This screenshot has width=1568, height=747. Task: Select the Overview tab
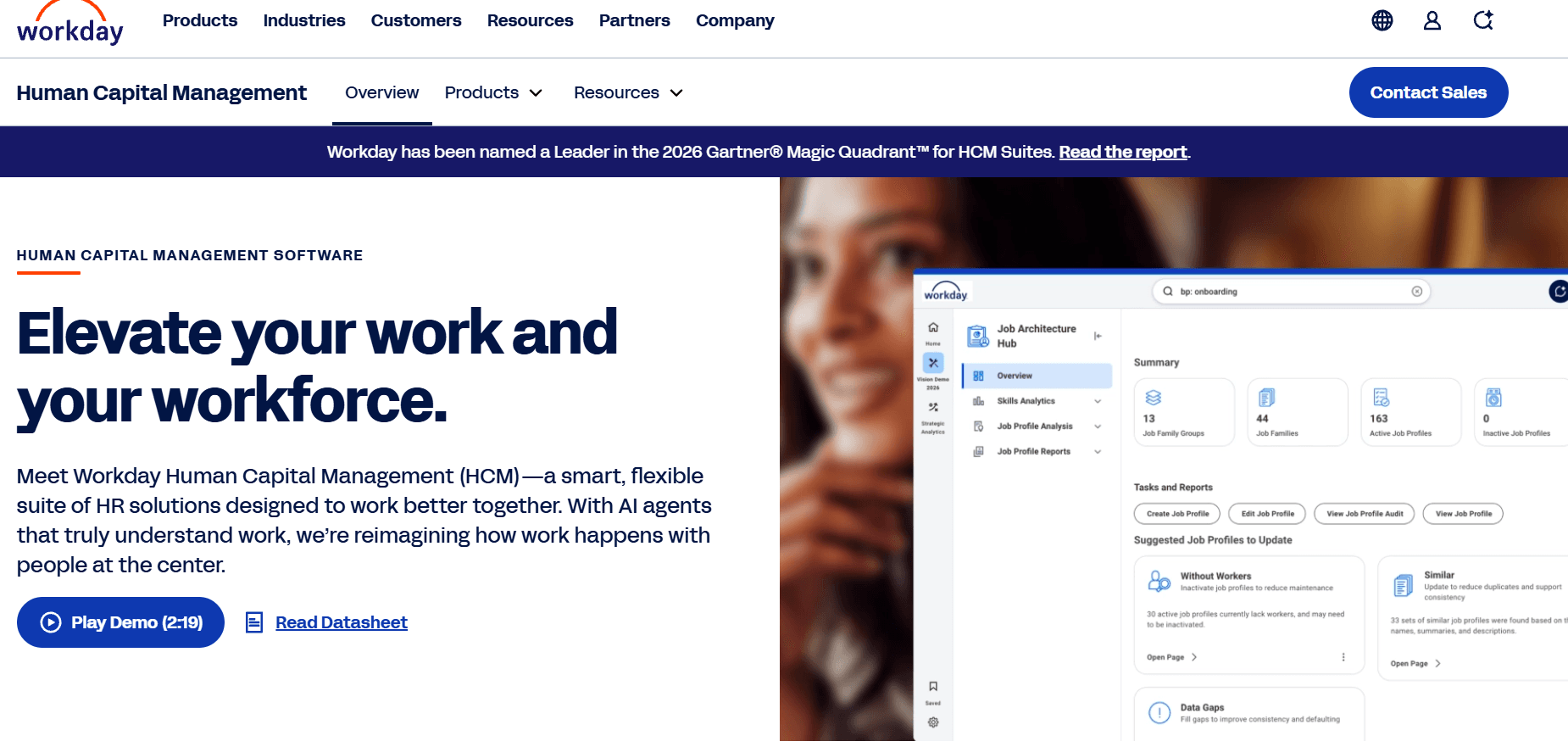click(382, 92)
